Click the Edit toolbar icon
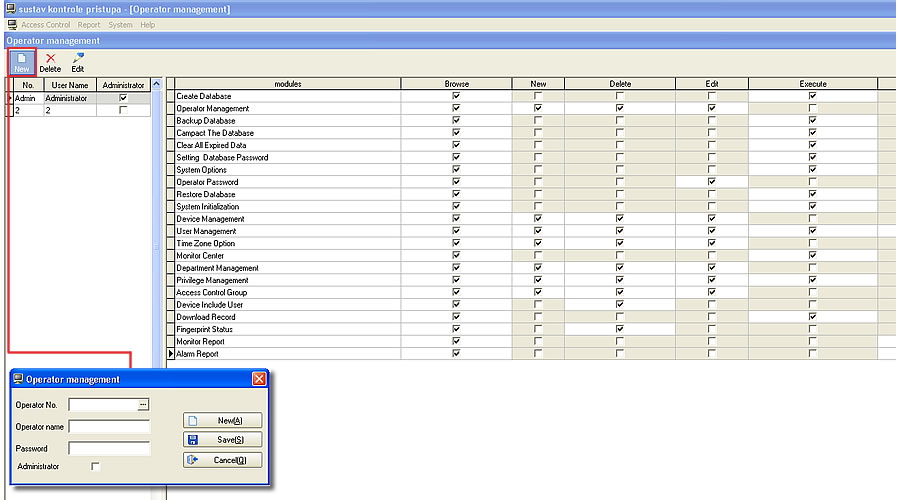 coord(77,63)
